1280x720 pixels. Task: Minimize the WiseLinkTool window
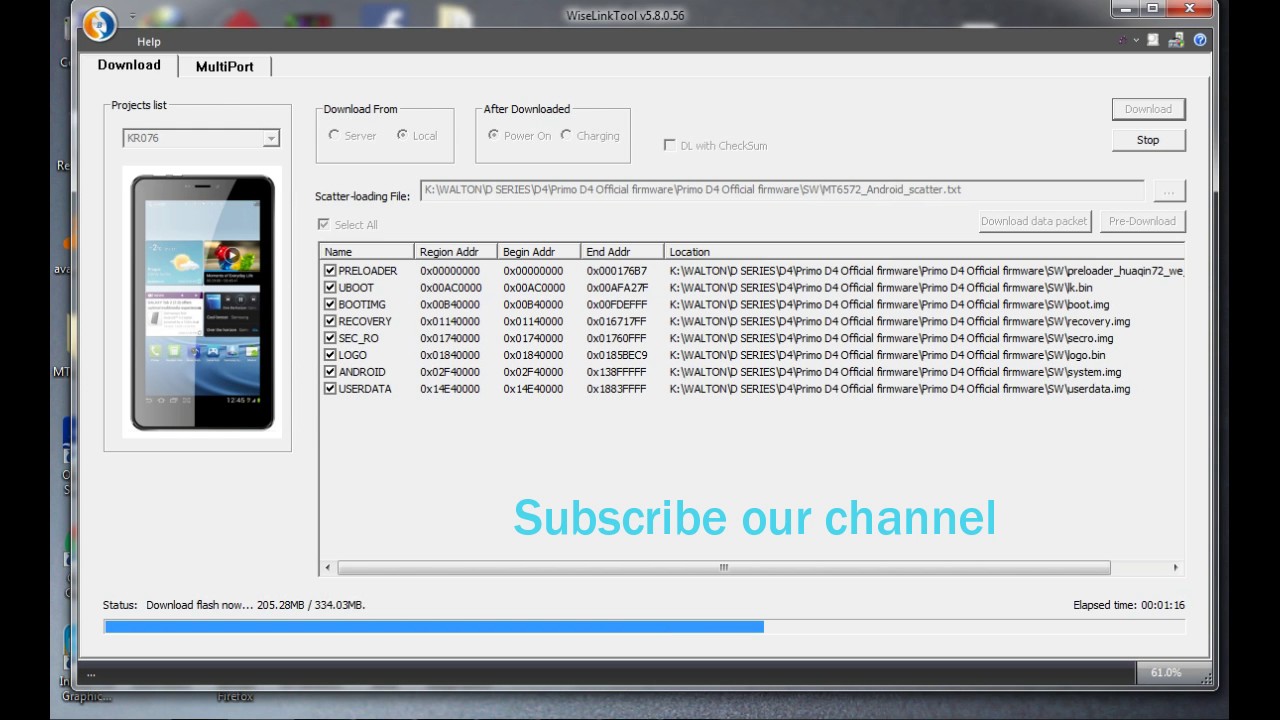click(1124, 9)
